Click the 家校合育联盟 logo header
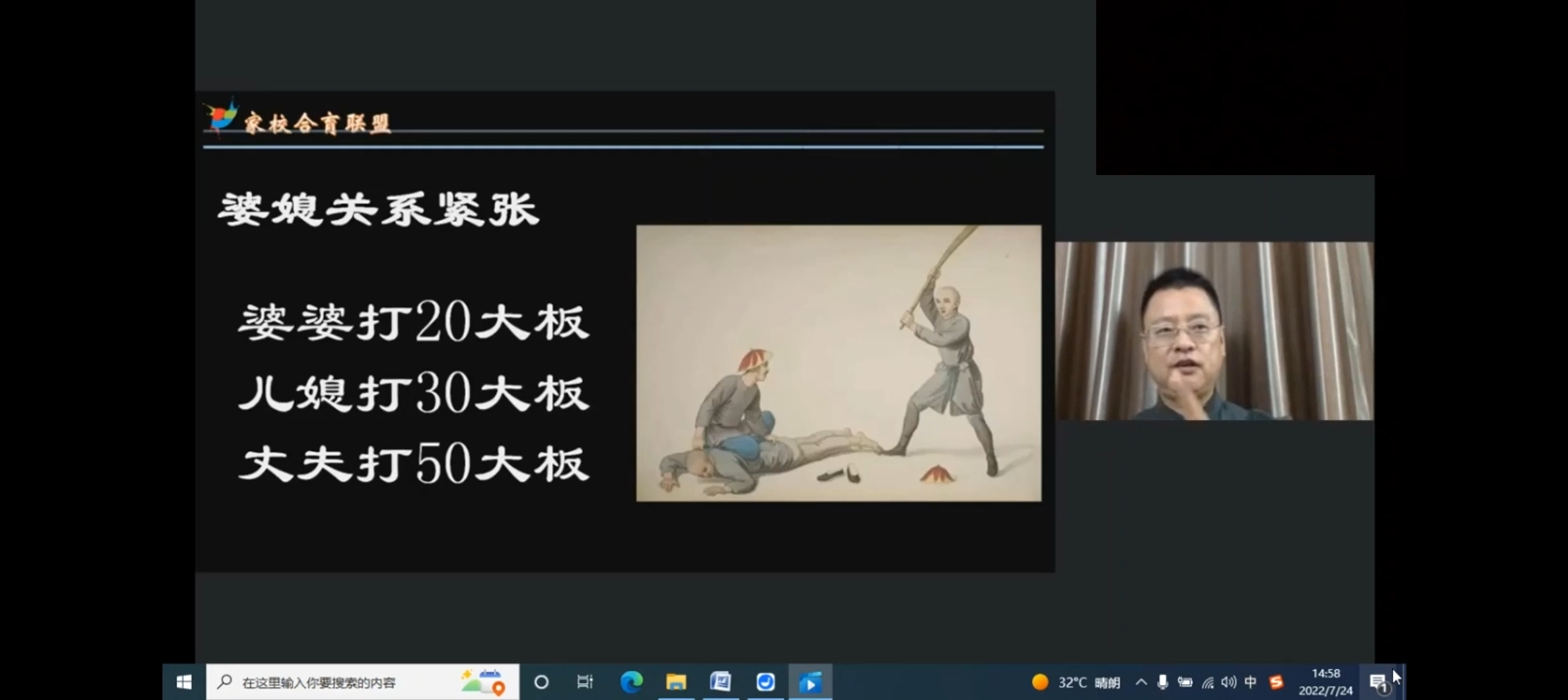This screenshot has height=700, width=1568. pos(298,119)
